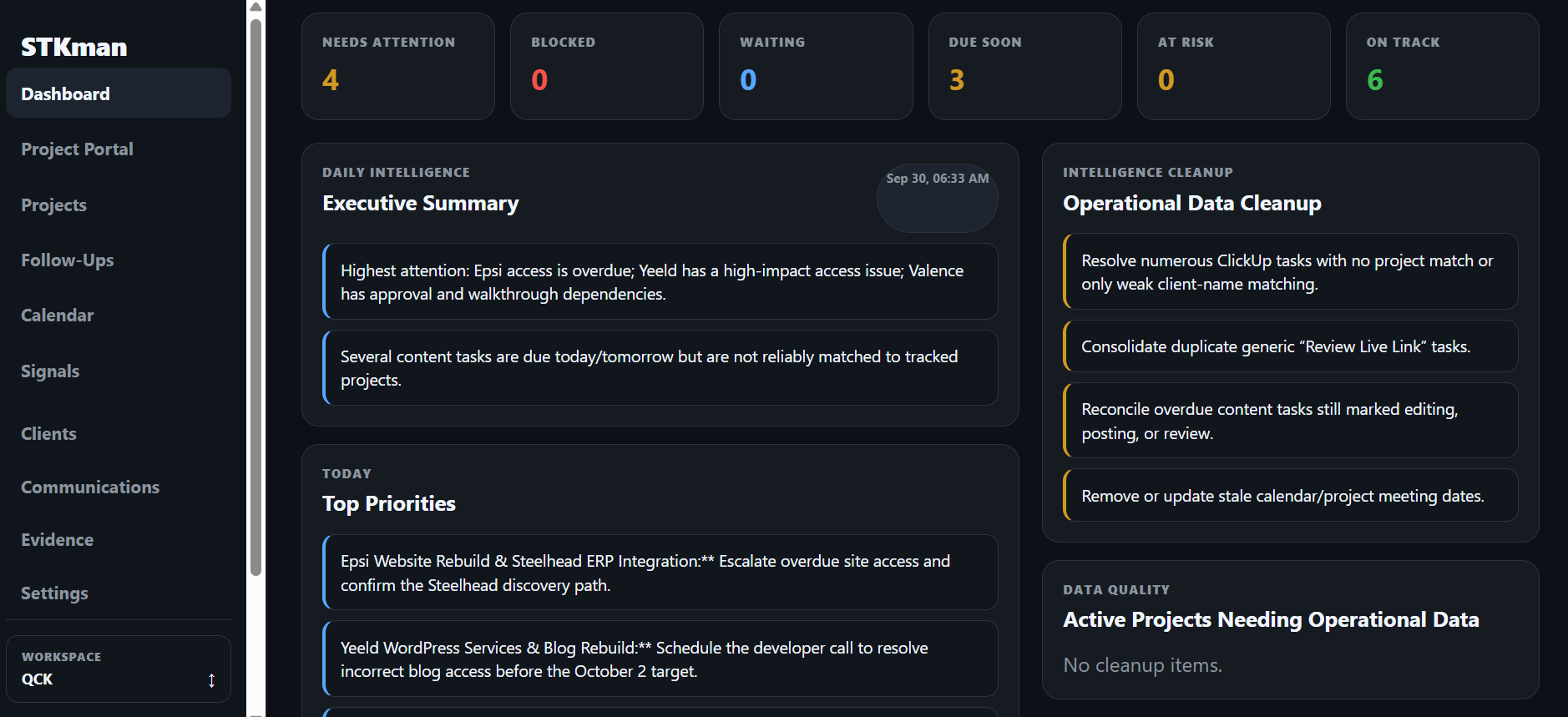Click the Executive Summary heading

coord(421,204)
